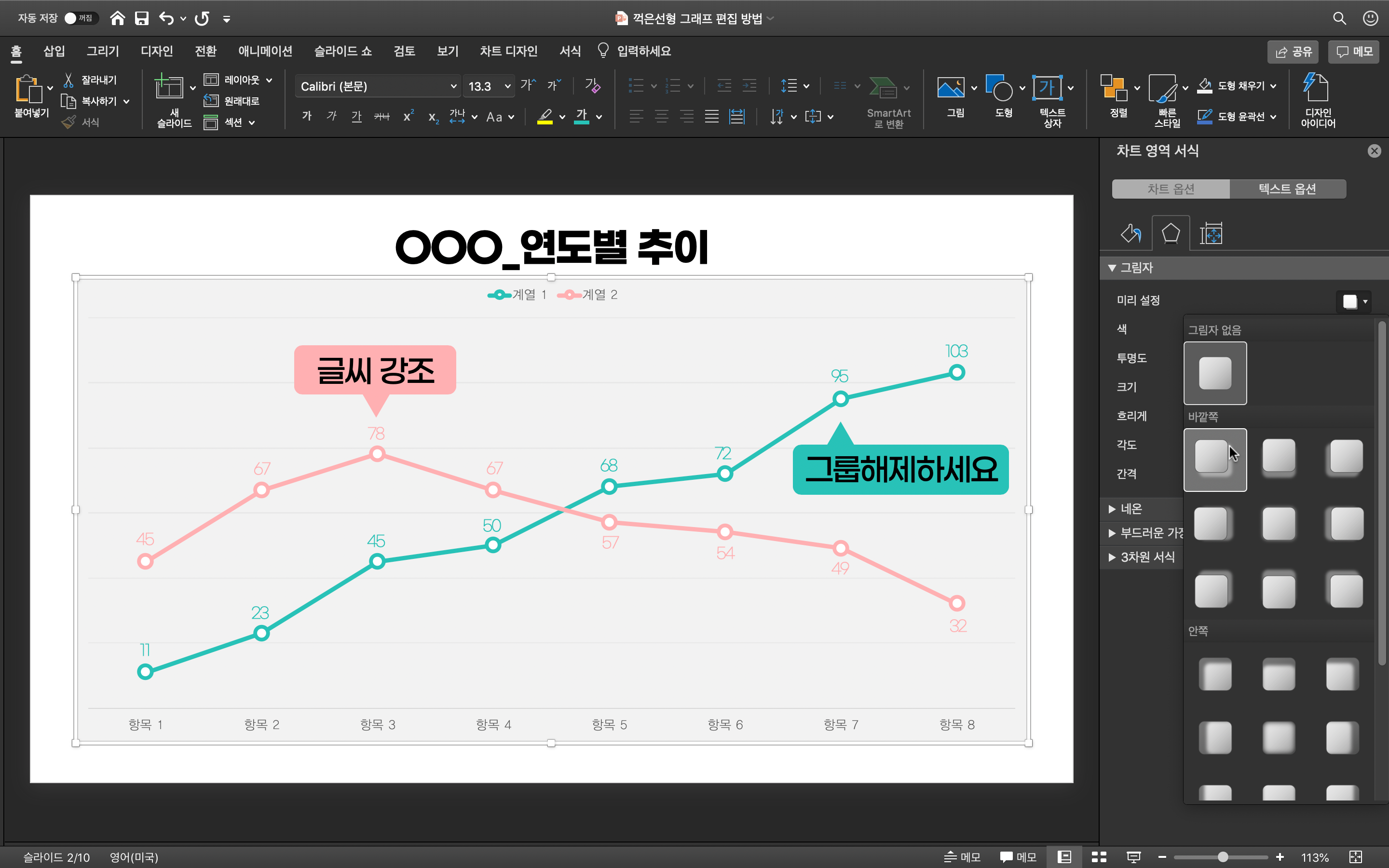The height and width of the screenshot is (868, 1389).
Task: Click the Redo/repeat arrow icon
Action: (x=202, y=18)
